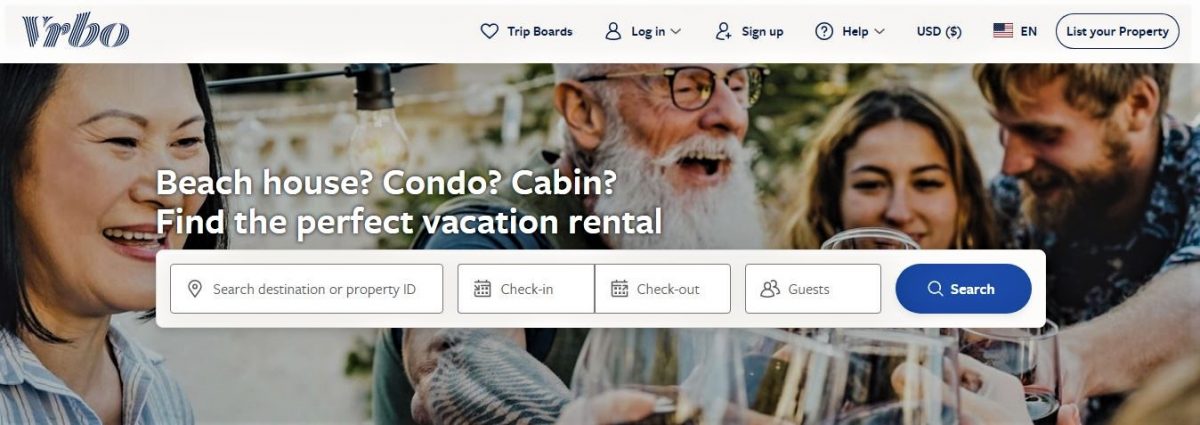
Task: Click the Vrbo logo
Action: tap(76, 31)
